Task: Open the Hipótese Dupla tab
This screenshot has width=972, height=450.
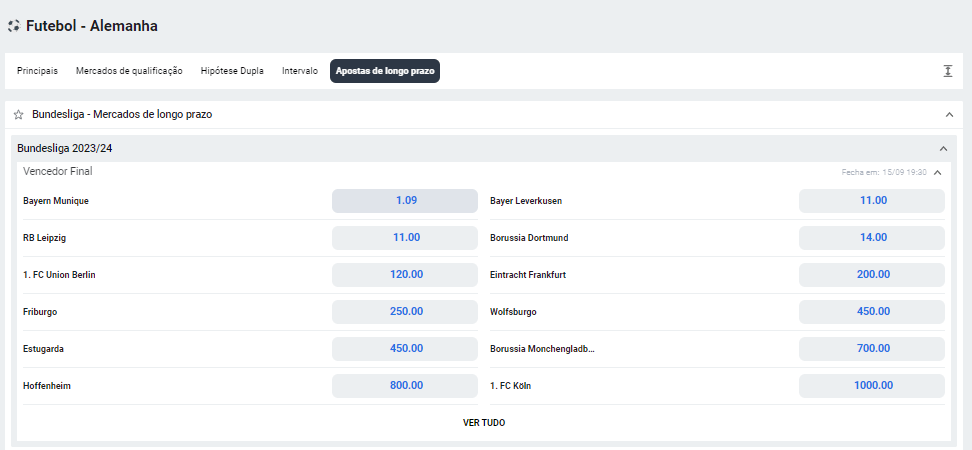Action: pyautogui.click(x=232, y=71)
